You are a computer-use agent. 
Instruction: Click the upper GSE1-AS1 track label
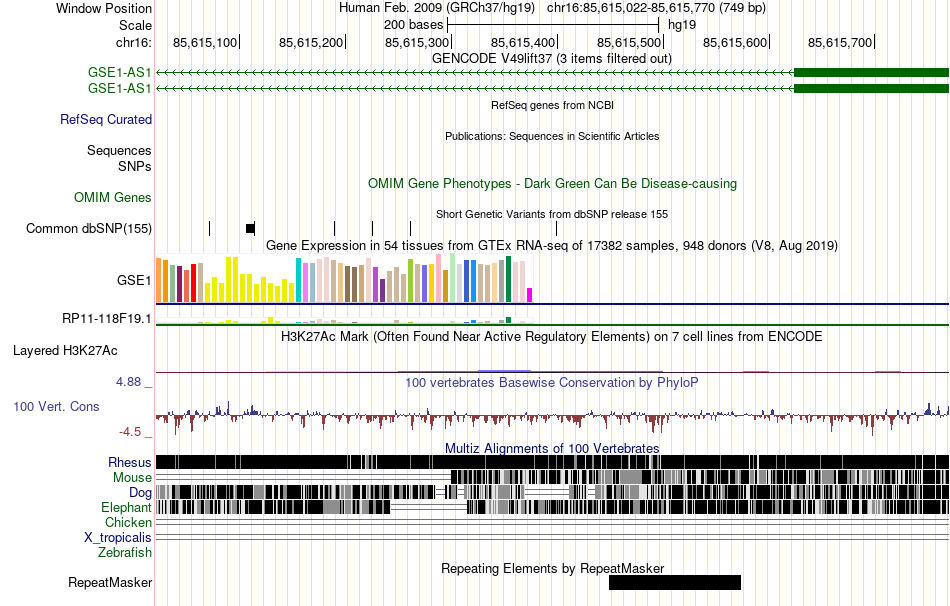(x=119, y=73)
